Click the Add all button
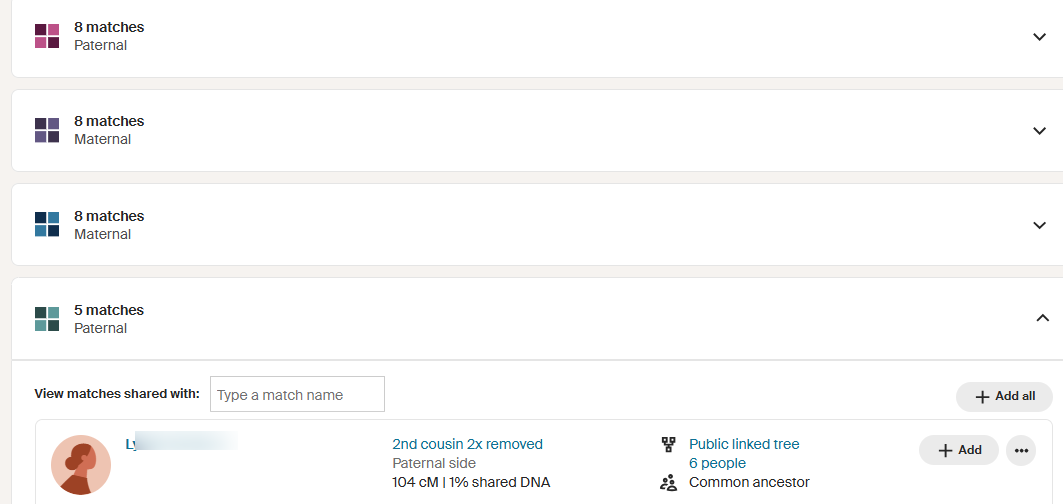Viewport: 1063px width, 504px height. [1004, 397]
